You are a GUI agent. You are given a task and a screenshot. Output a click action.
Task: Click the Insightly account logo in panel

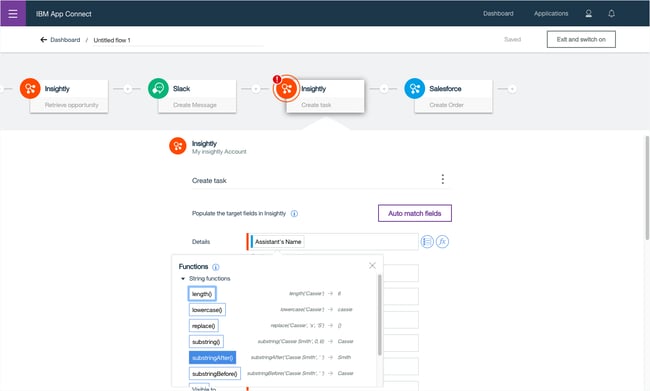pos(178,146)
